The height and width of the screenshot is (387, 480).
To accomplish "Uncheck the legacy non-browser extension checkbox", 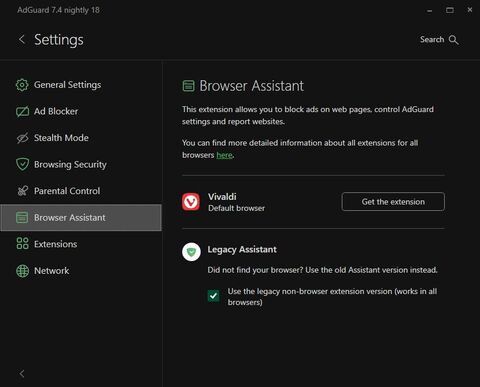I will [213, 296].
